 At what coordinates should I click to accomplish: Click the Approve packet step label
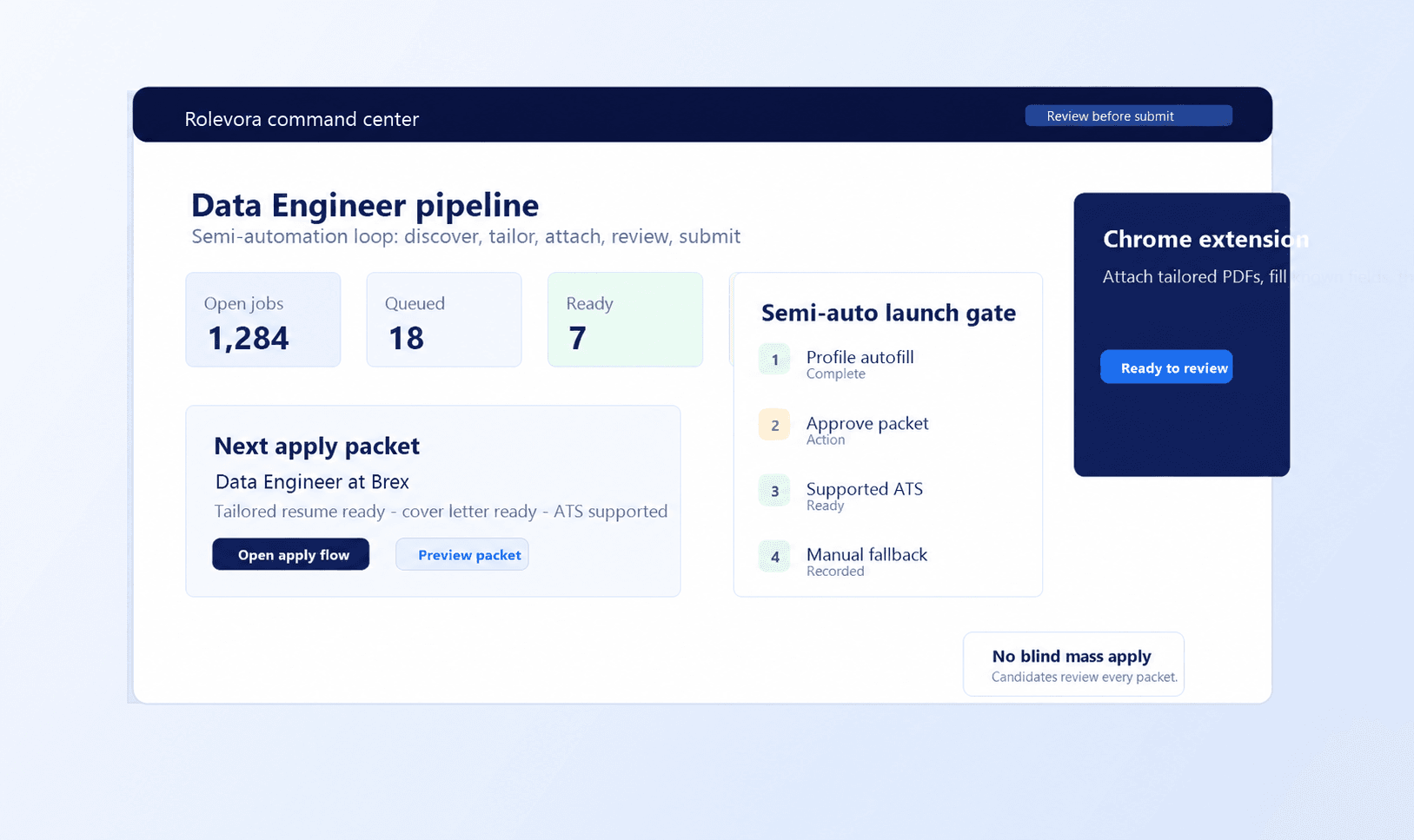867,423
